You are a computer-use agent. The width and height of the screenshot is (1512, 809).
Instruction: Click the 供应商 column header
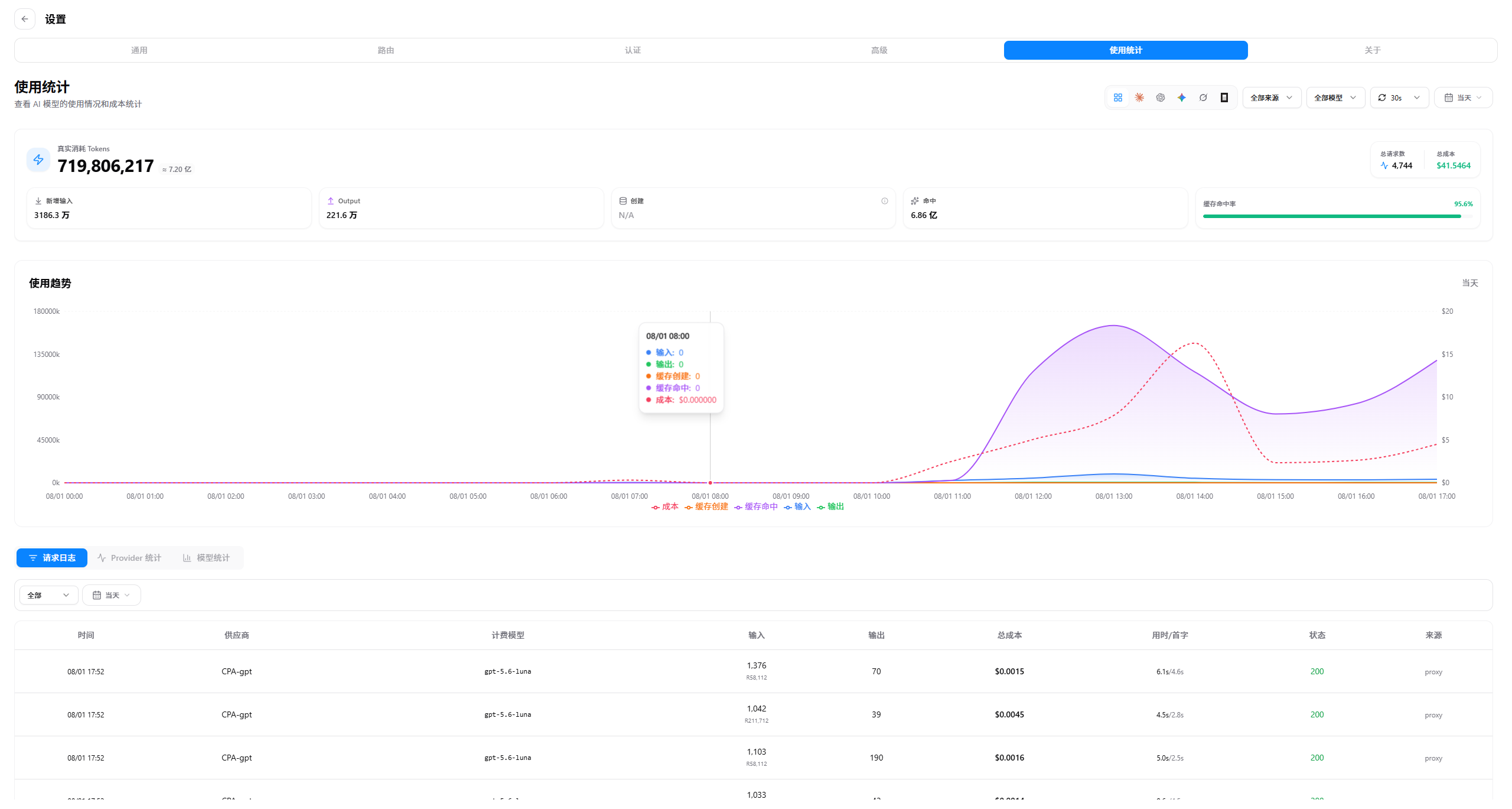coord(236,635)
